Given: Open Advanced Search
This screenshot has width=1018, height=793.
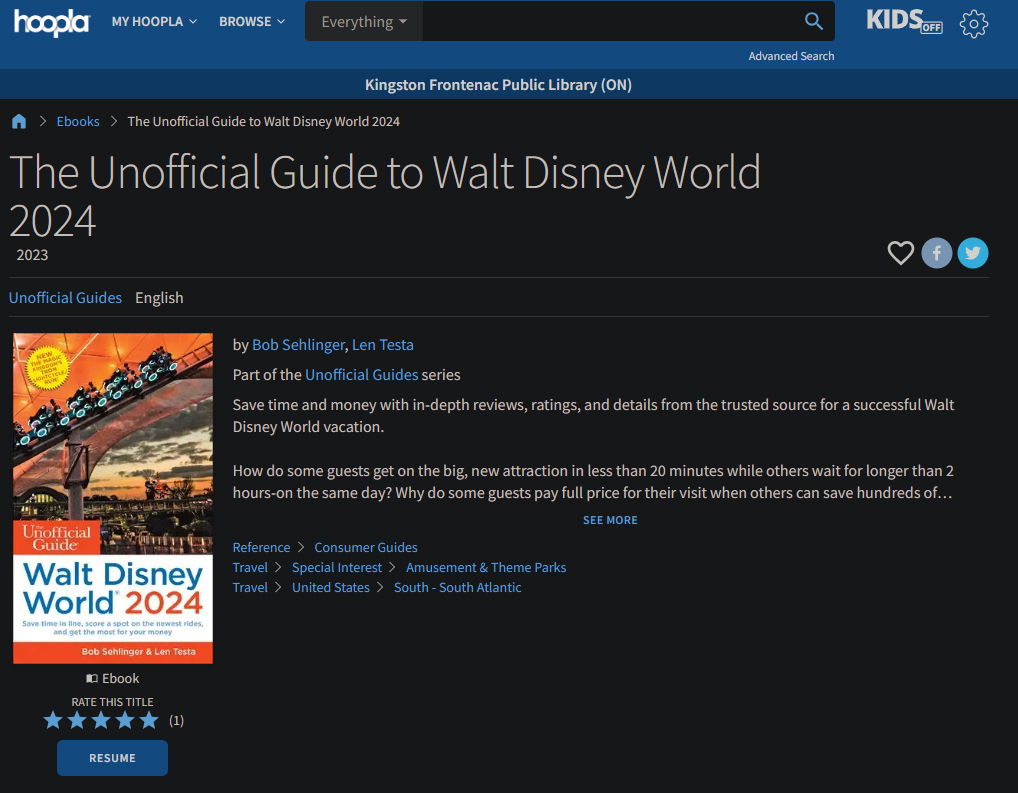Looking at the screenshot, I should coord(791,57).
